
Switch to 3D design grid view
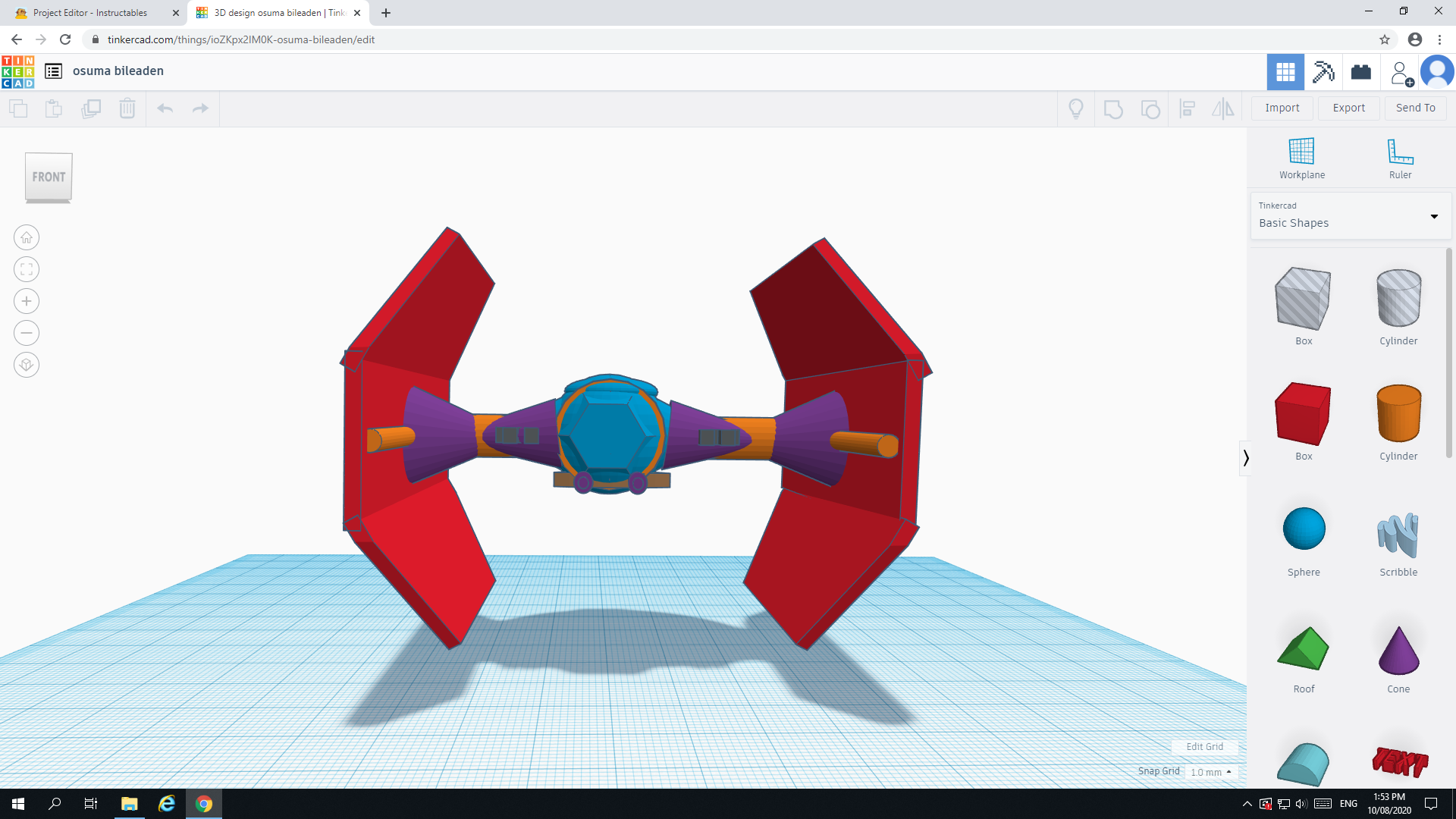(1285, 72)
